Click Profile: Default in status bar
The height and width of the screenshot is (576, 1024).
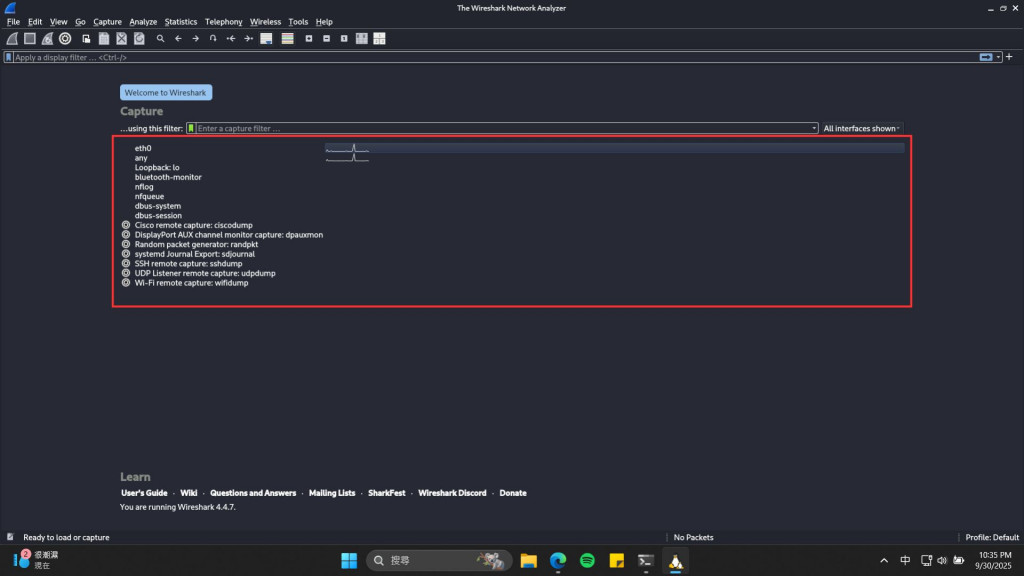[x=991, y=537]
